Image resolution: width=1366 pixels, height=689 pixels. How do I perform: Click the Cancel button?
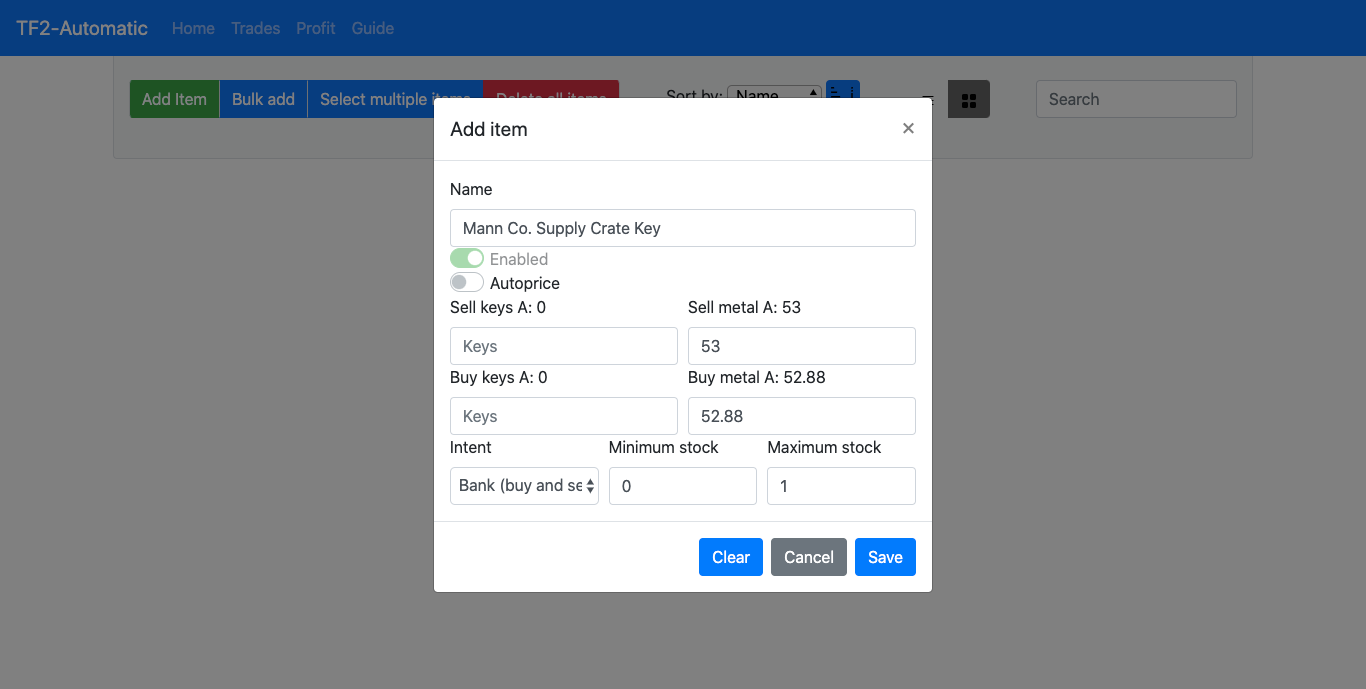(x=809, y=557)
